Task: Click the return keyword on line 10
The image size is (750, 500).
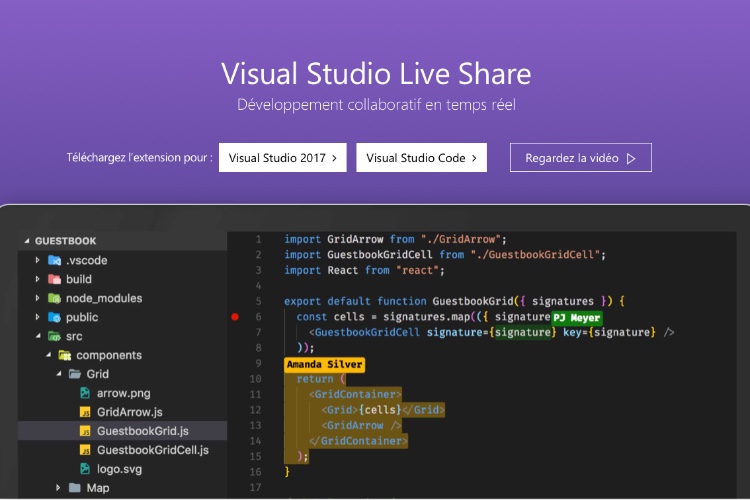Action: click(x=315, y=379)
